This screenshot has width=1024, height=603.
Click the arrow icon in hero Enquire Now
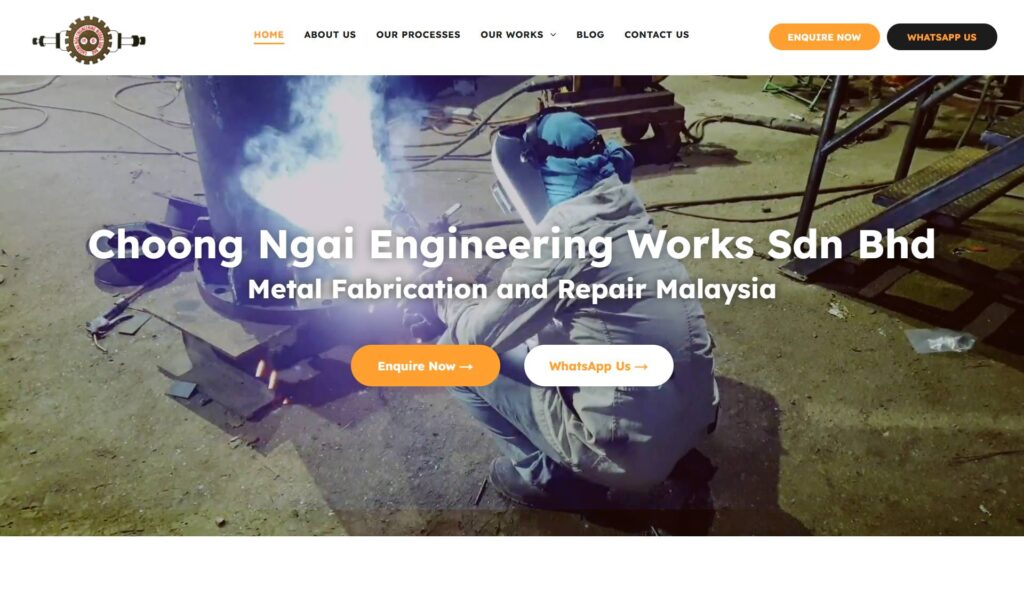[466, 367]
